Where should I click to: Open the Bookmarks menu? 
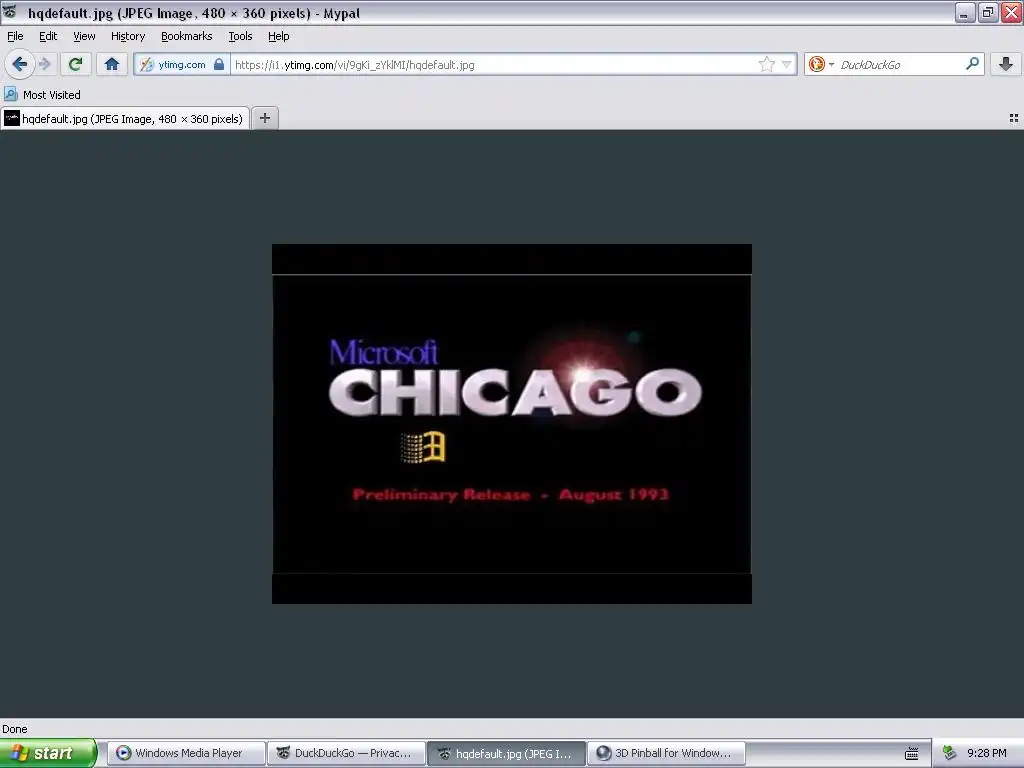(186, 36)
